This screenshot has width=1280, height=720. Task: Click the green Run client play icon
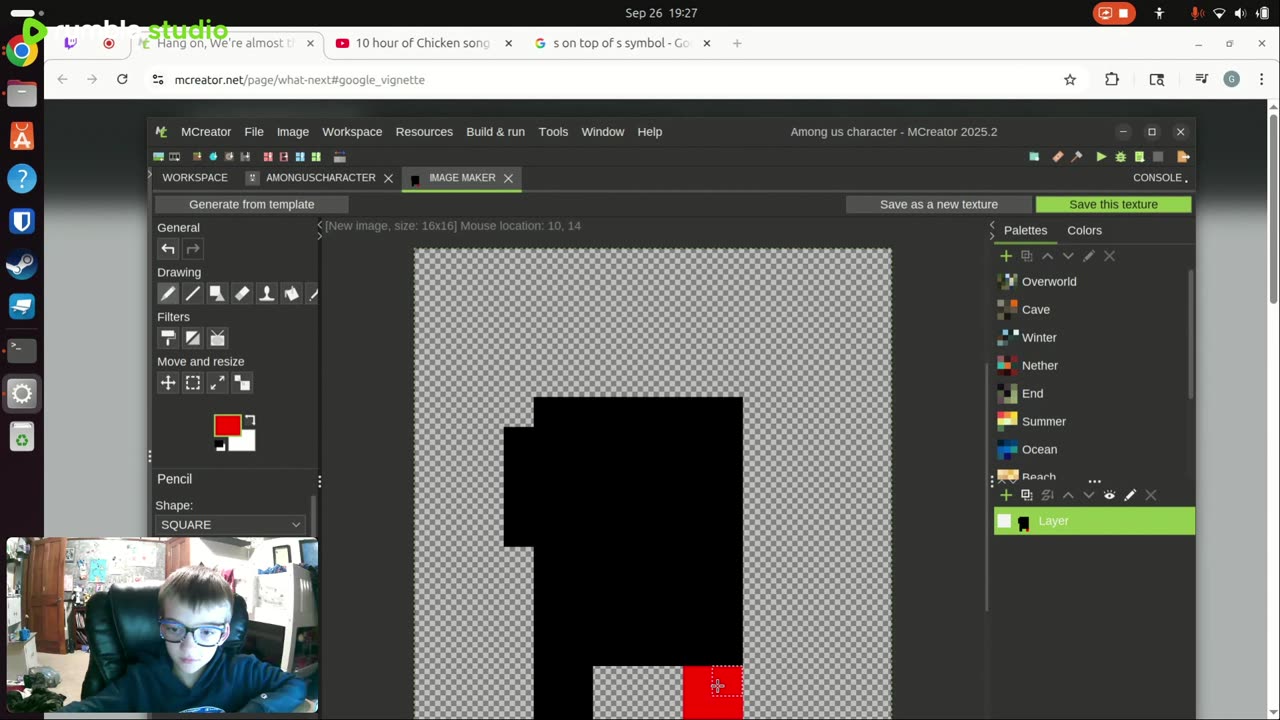tap(1101, 157)
